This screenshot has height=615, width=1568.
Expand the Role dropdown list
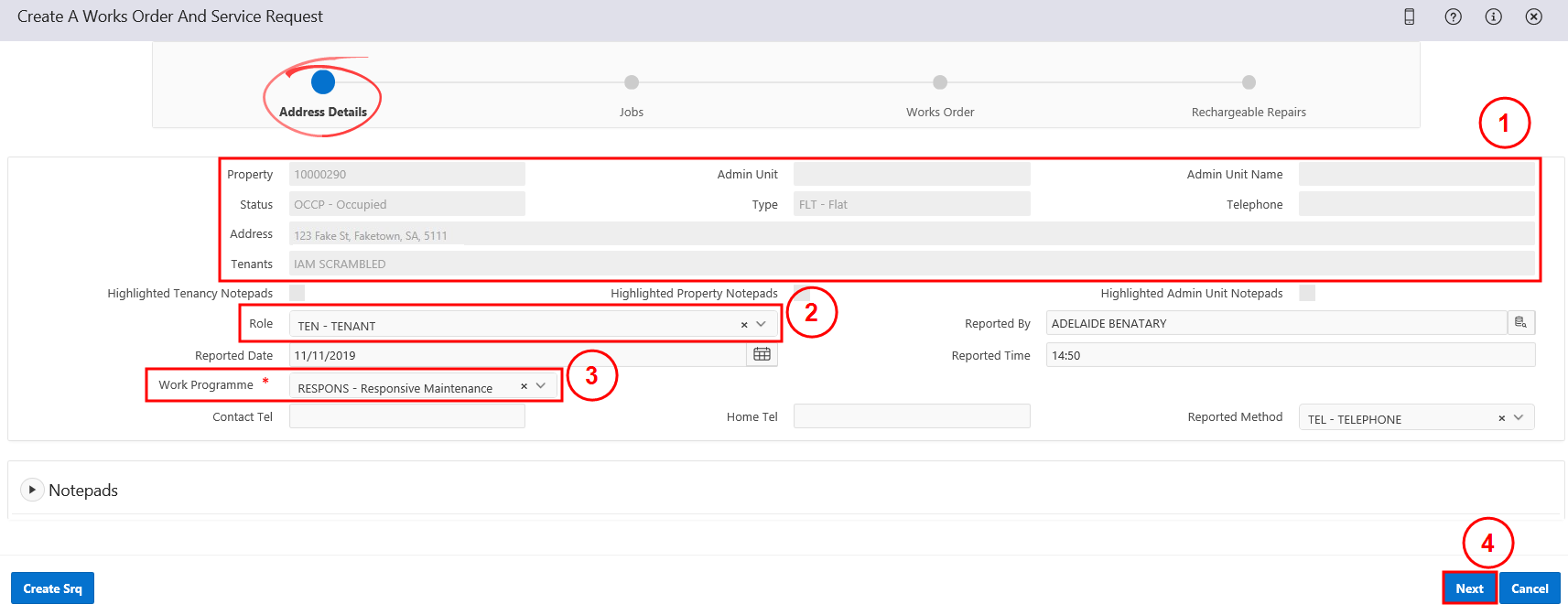[762, 325]
